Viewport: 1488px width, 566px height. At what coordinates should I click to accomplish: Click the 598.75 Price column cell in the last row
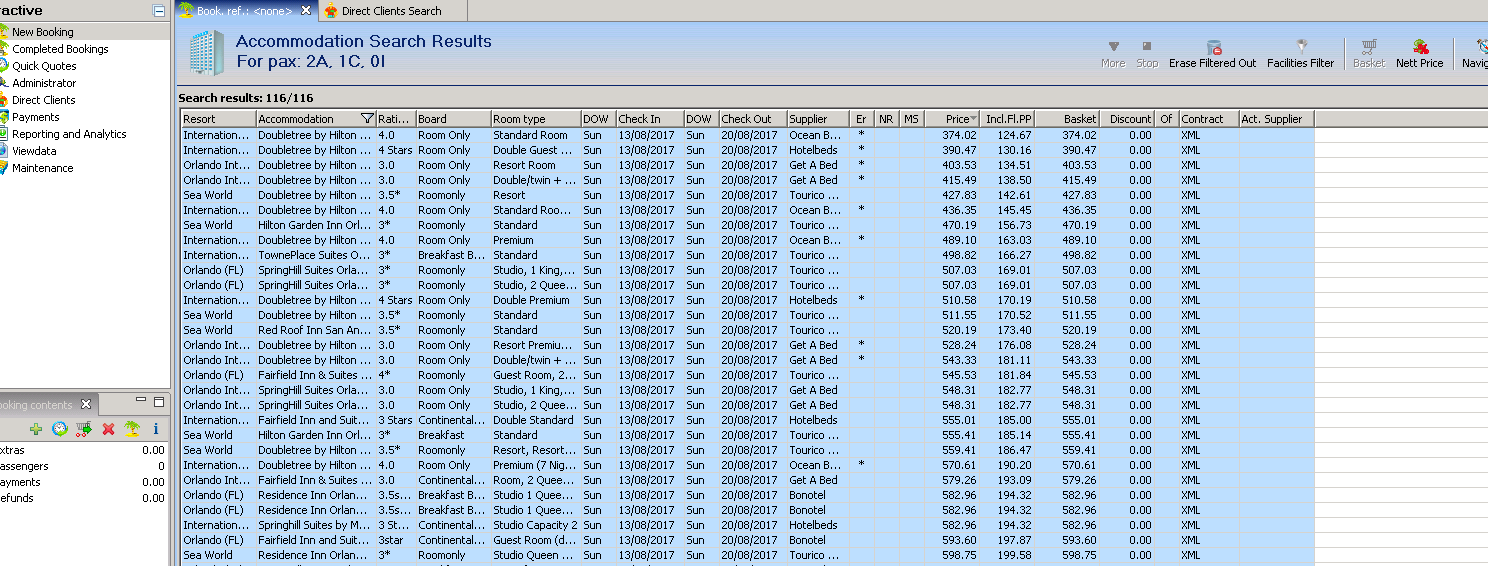(952, 555)
